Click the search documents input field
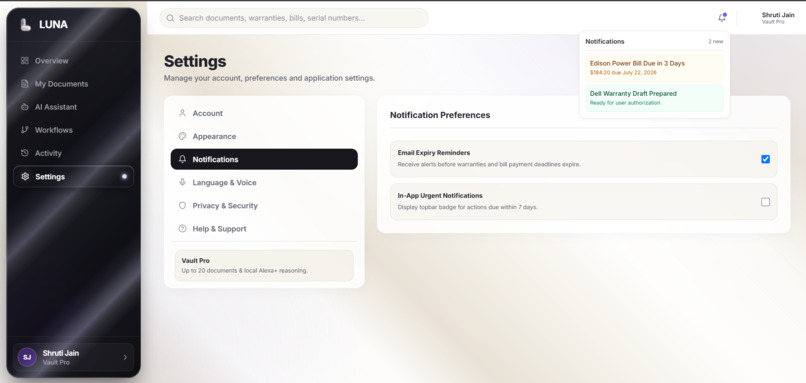 (x=294, y=18)
